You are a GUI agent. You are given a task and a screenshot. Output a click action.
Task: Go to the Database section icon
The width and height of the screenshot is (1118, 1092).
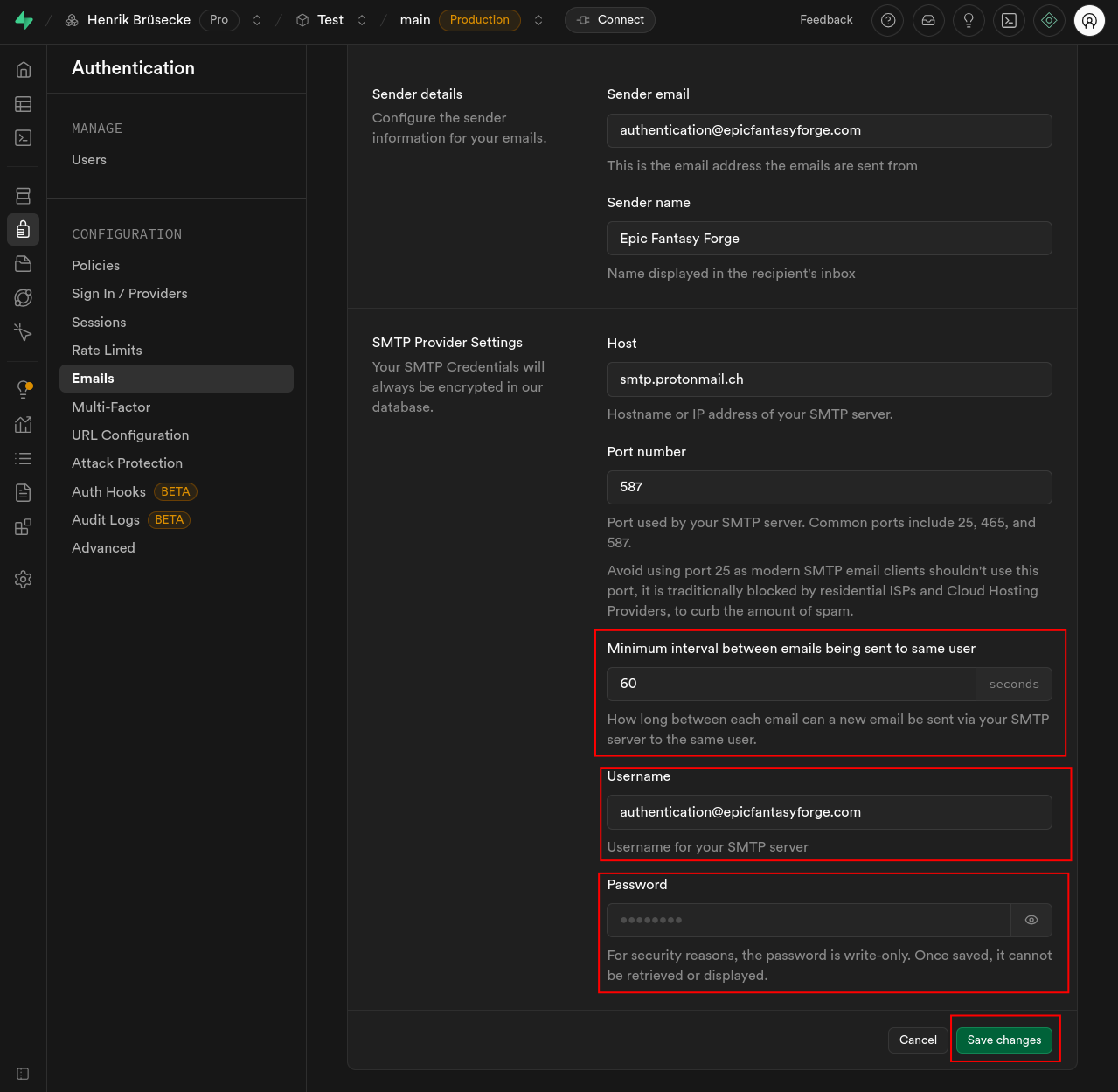(24, 196)
